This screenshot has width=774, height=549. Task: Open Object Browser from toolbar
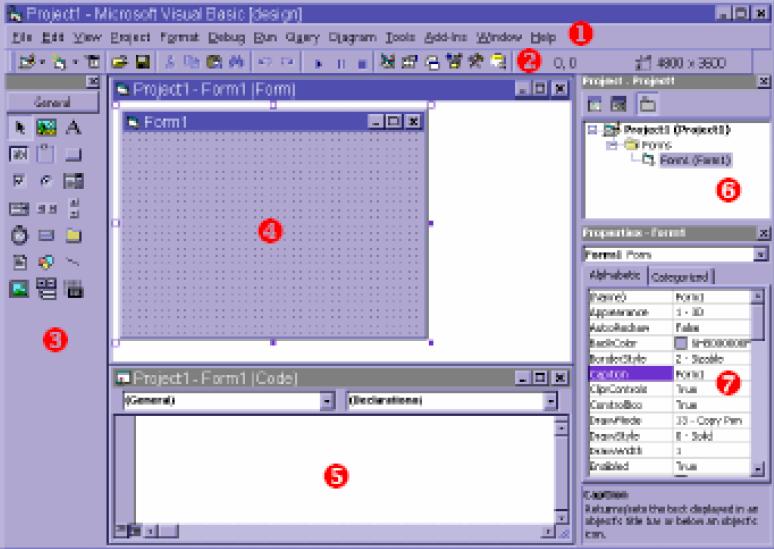click(x=454, y=62)
